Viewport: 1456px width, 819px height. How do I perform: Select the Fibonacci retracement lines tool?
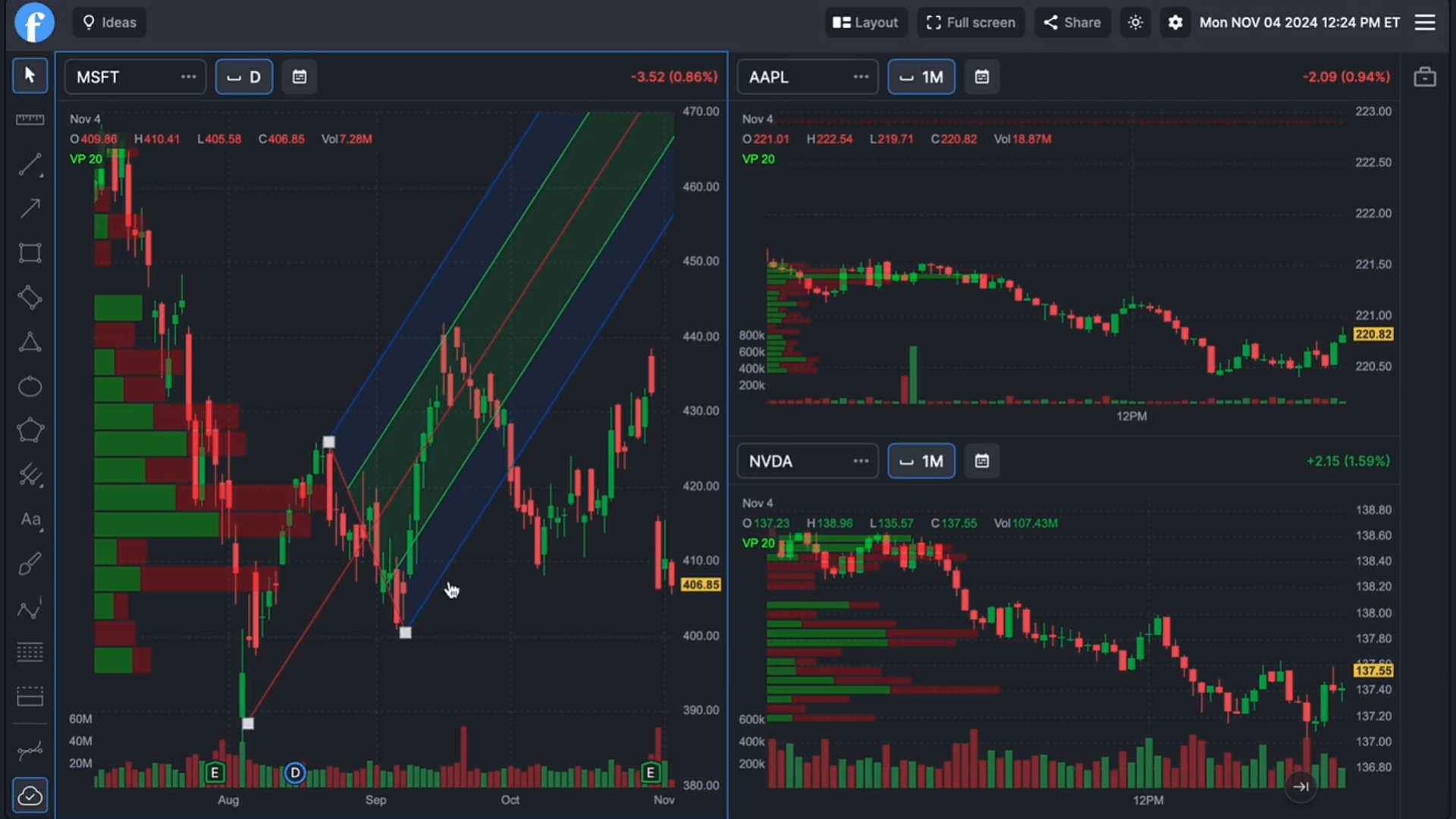point(30,653)
